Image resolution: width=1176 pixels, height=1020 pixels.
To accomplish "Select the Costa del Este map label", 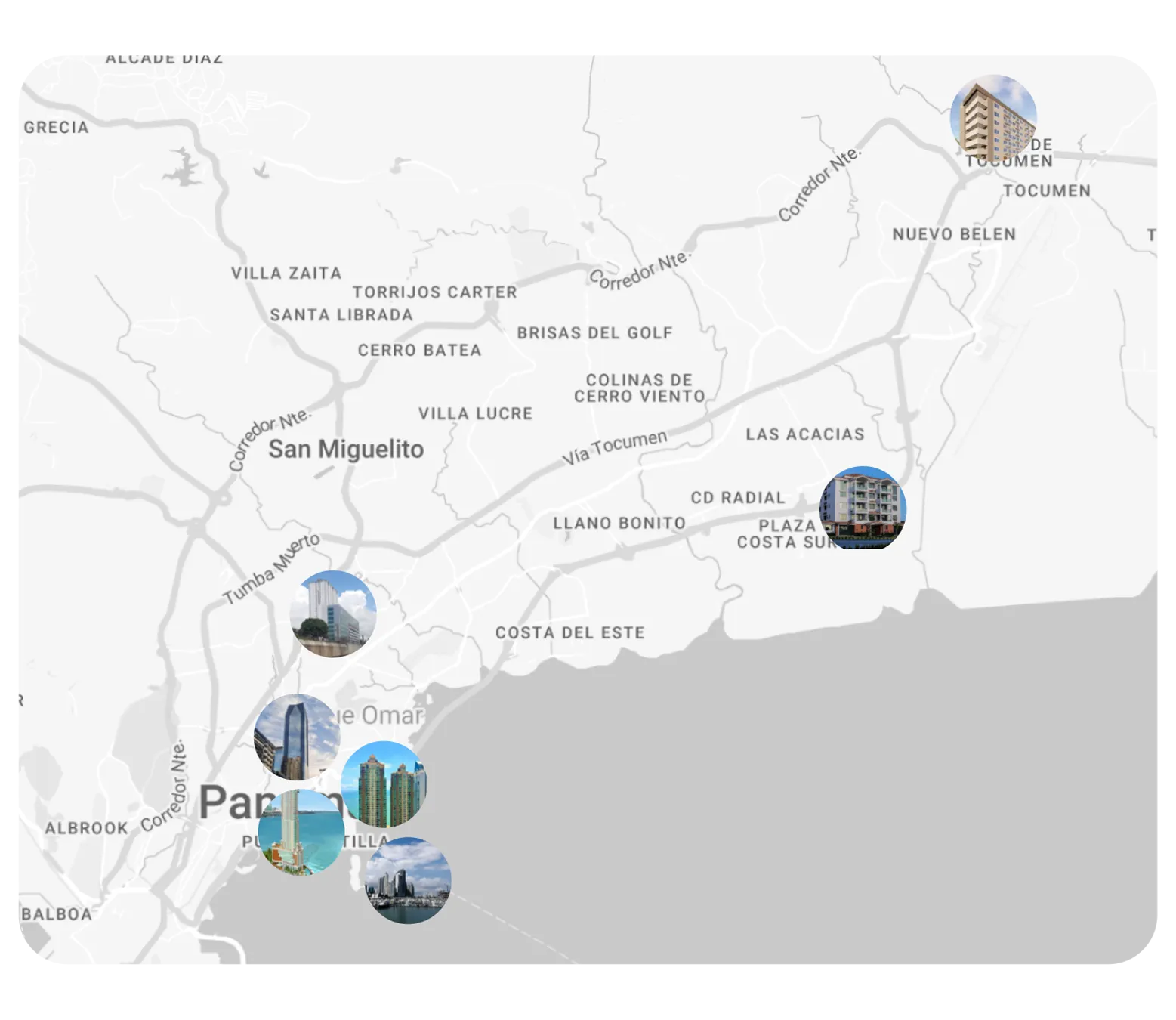I will coord(570,632).
